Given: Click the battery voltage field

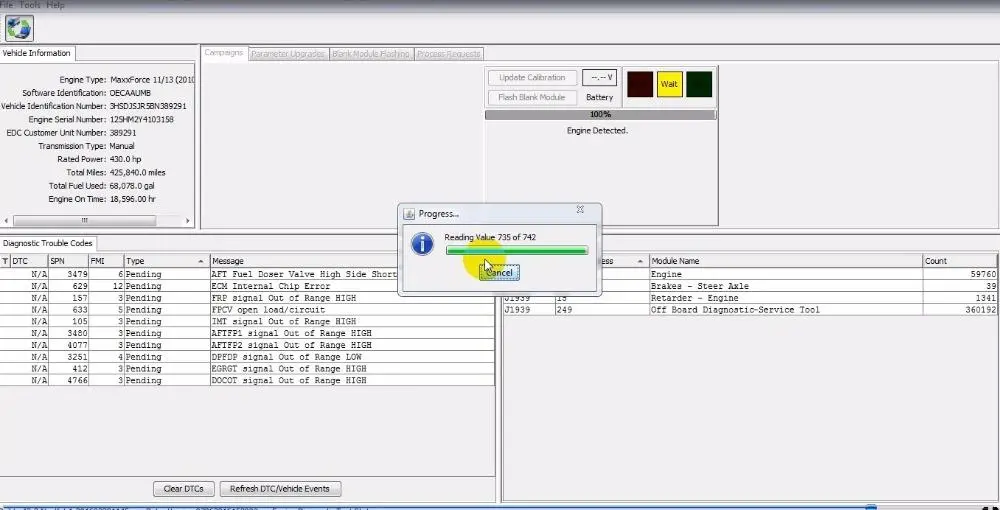Looking at the screenshot, I should [x=599, y=78].
